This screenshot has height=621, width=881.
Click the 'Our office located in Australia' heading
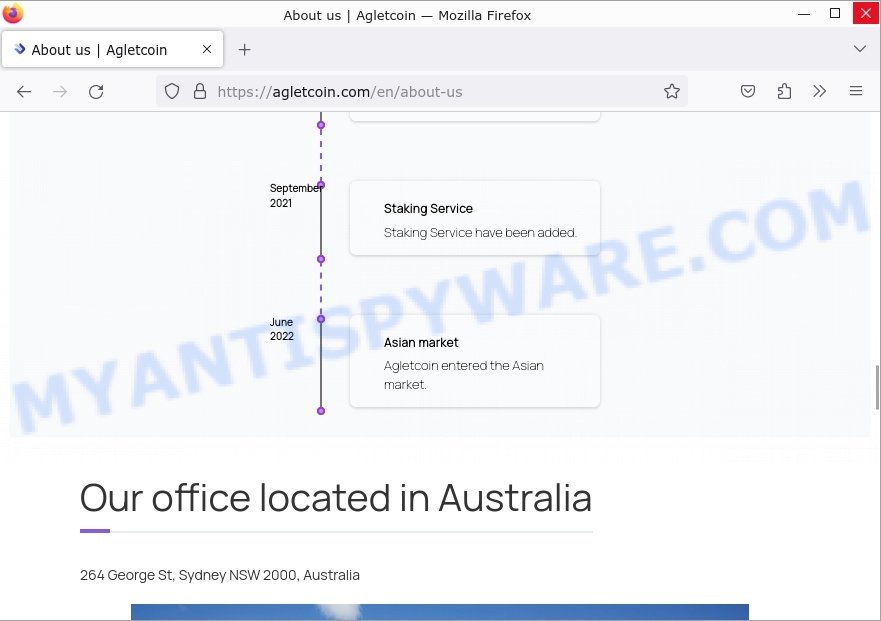coord(336,498)
